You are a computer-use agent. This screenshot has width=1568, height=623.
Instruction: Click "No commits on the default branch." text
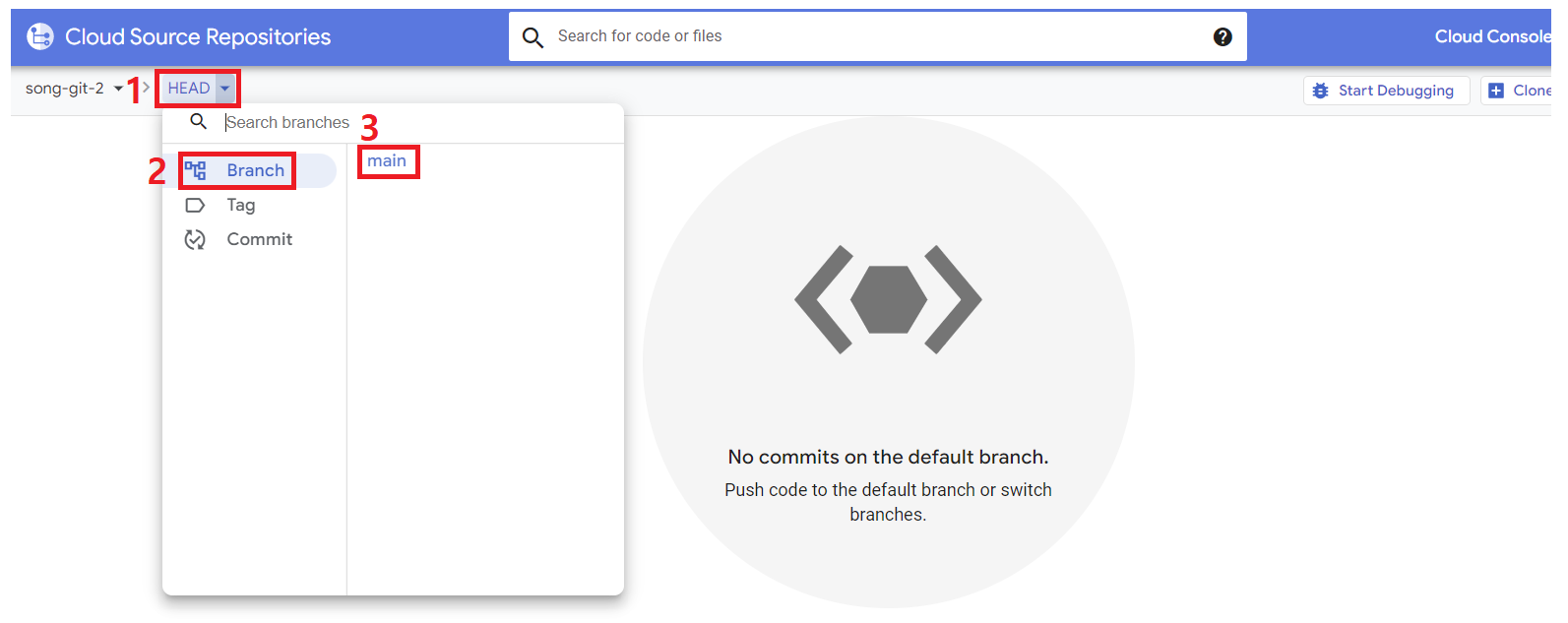coord(888,457)
